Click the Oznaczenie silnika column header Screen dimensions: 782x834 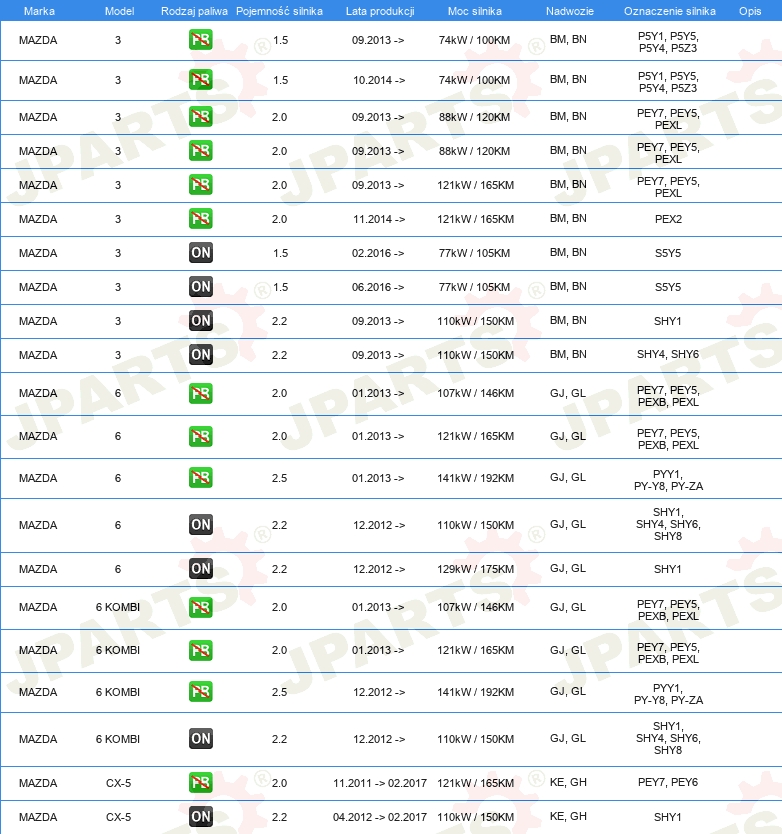[669, 11]
